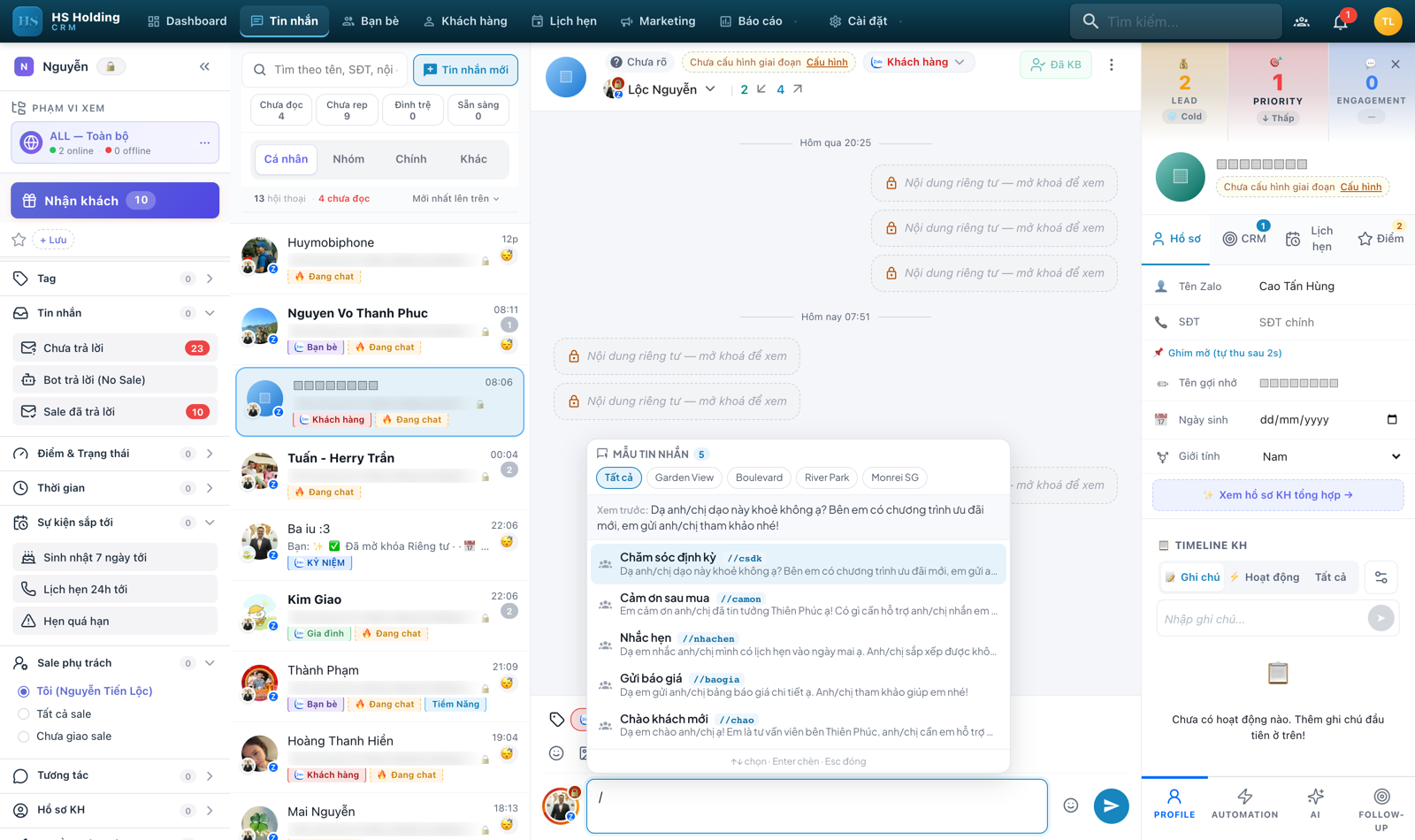1415x840 pixels.
Task: Open Marketing menu
Action: pyautogui.click(x=658, y=21)
